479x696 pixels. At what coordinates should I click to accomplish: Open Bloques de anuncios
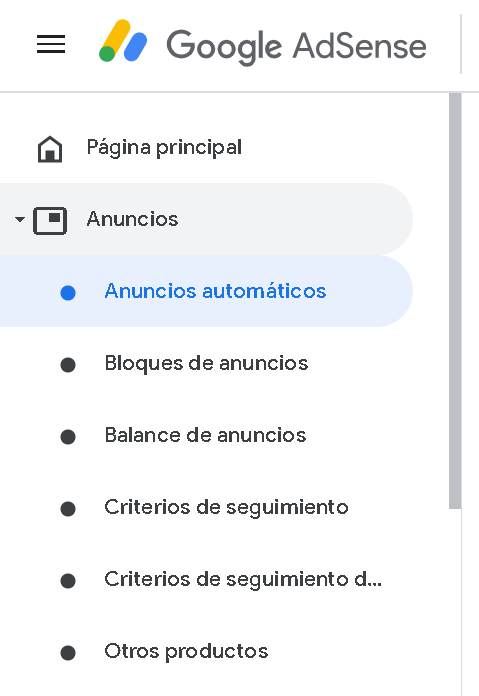pyautogui.click(x=206, y=363)
